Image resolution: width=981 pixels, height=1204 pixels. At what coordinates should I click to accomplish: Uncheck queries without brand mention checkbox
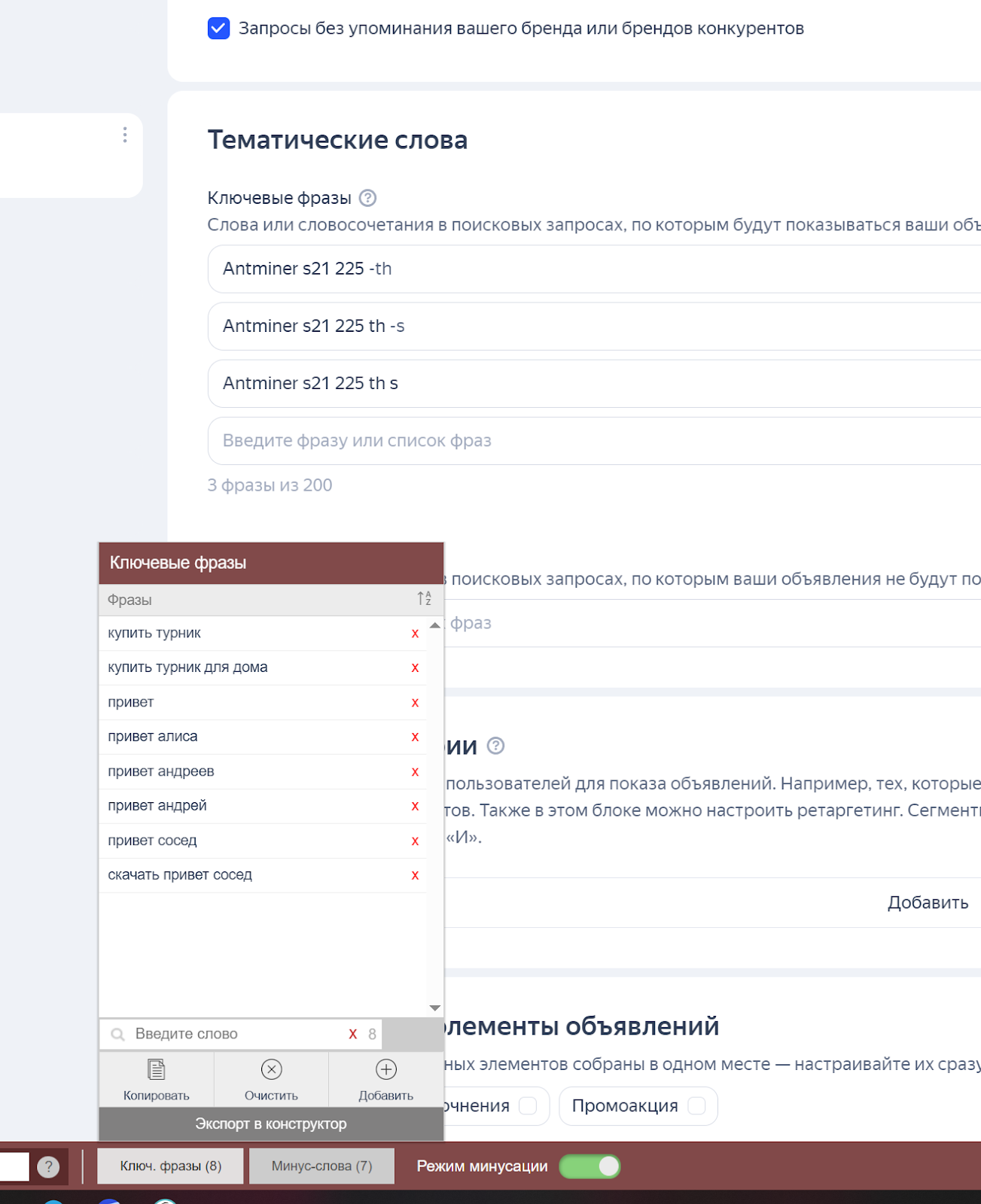coord(218,29)
